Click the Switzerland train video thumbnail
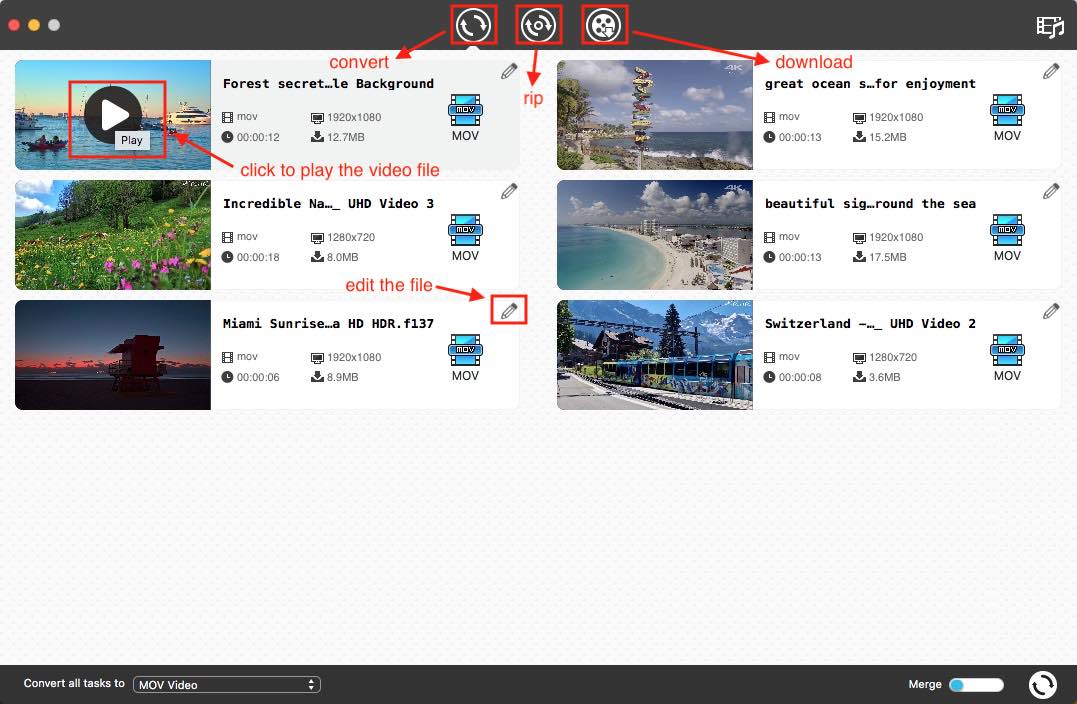1077x704 pixels. click(x=654, y=355)
